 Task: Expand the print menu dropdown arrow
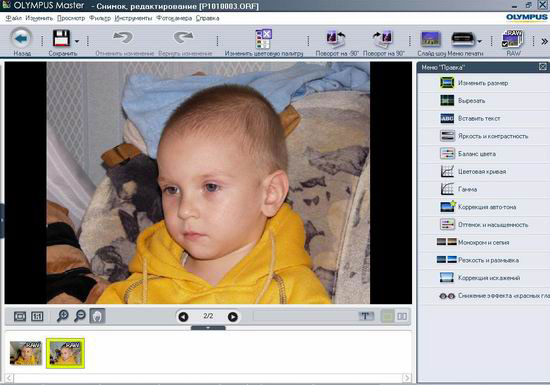coord(479,41)
